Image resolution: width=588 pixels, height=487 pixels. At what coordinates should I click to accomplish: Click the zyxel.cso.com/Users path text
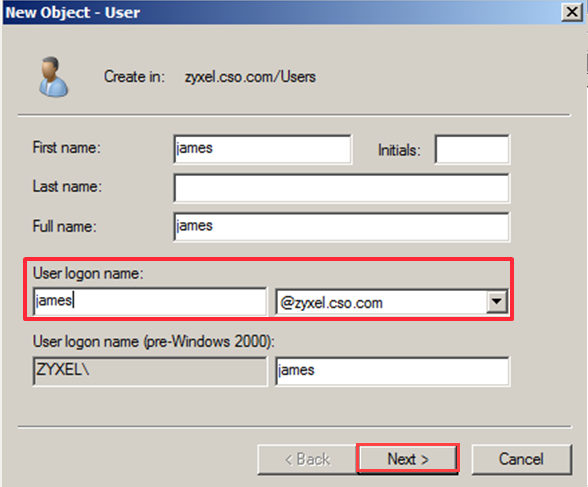point(250,77)
